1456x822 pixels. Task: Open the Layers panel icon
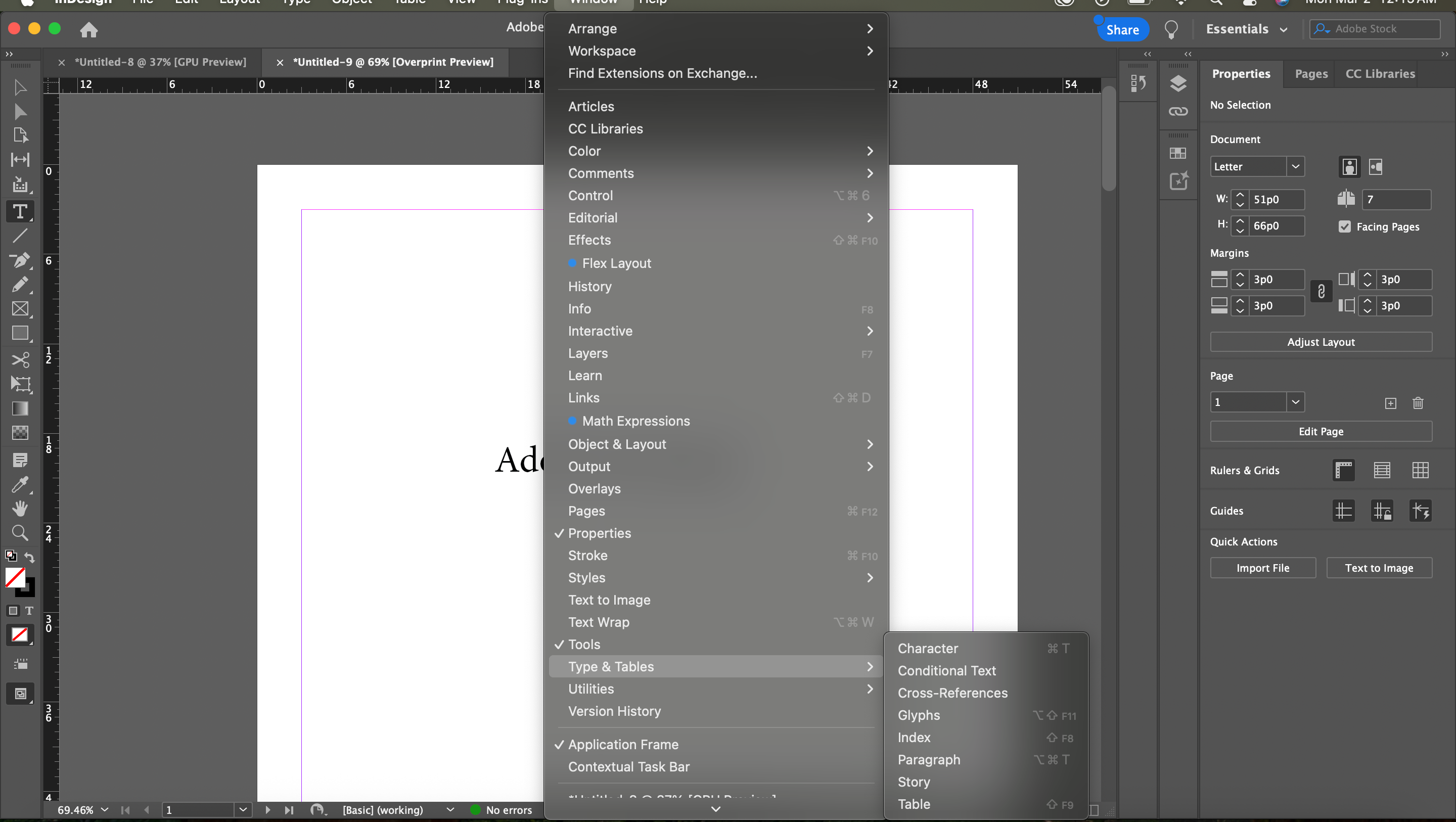point(1178,84)
